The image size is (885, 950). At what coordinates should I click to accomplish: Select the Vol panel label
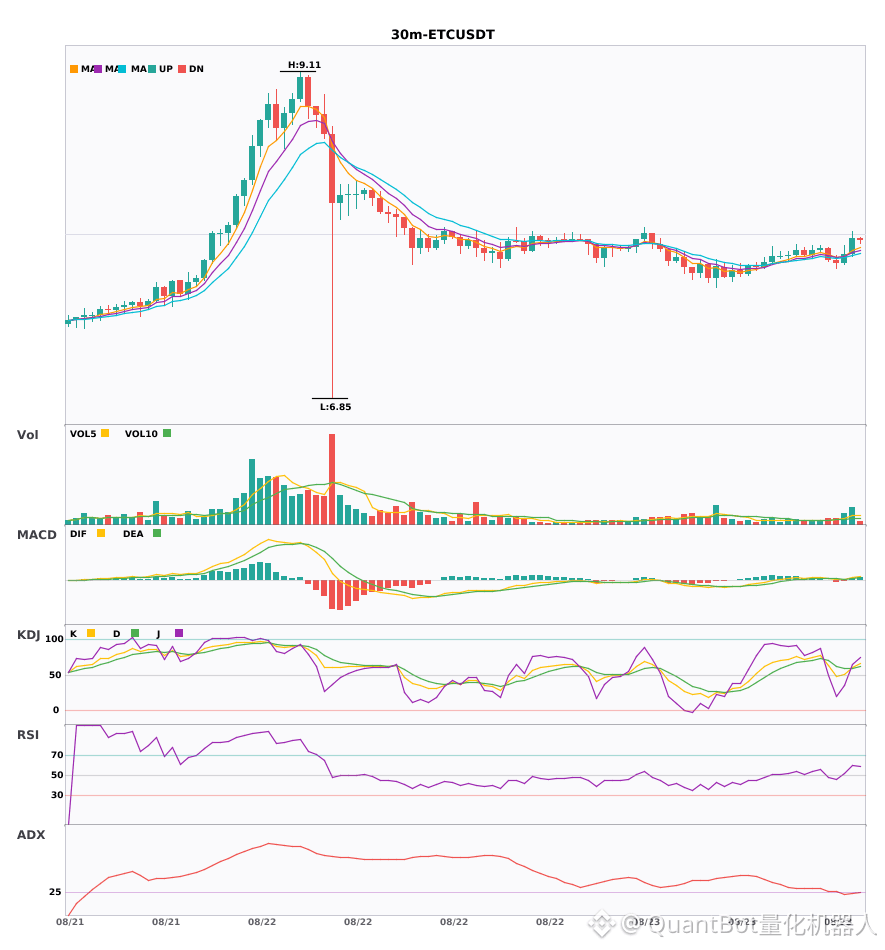pyautogui.click(x=27, y=435)
